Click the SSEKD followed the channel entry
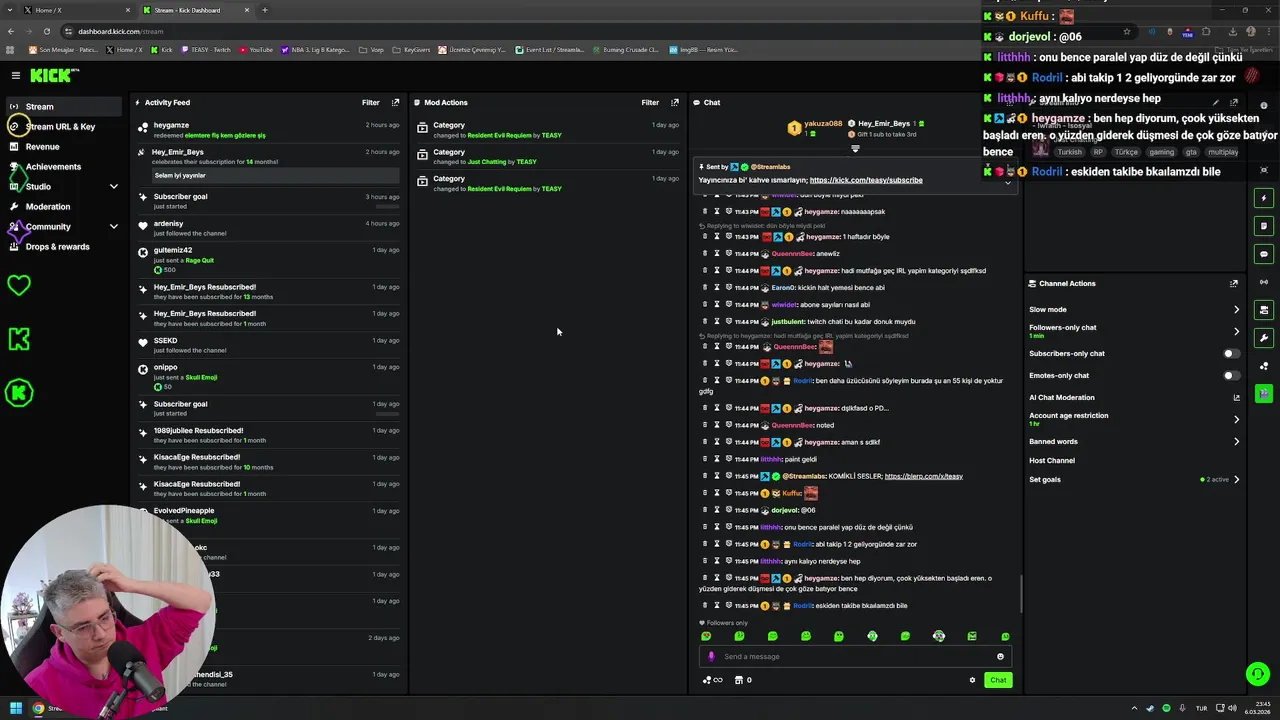Viewport: 1280px width, 720px height. 270,345
